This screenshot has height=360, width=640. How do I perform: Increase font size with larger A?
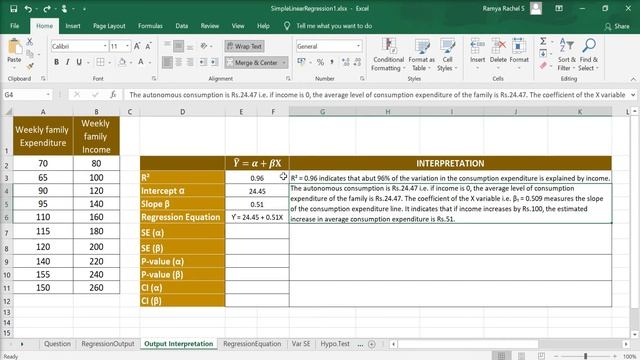tap(137, 46)
